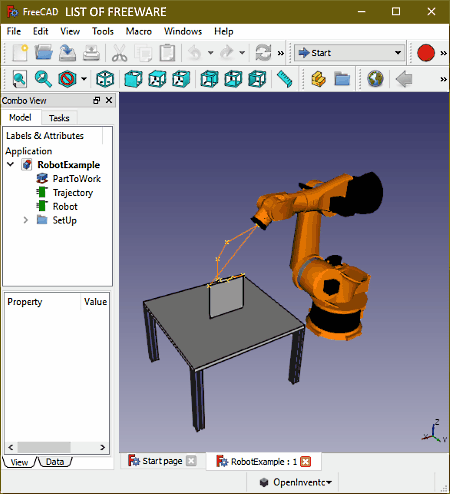Switch to the axonometric view cube
Image resolution: width=450 pixels, height=494 pixels.
click(105, 79)
